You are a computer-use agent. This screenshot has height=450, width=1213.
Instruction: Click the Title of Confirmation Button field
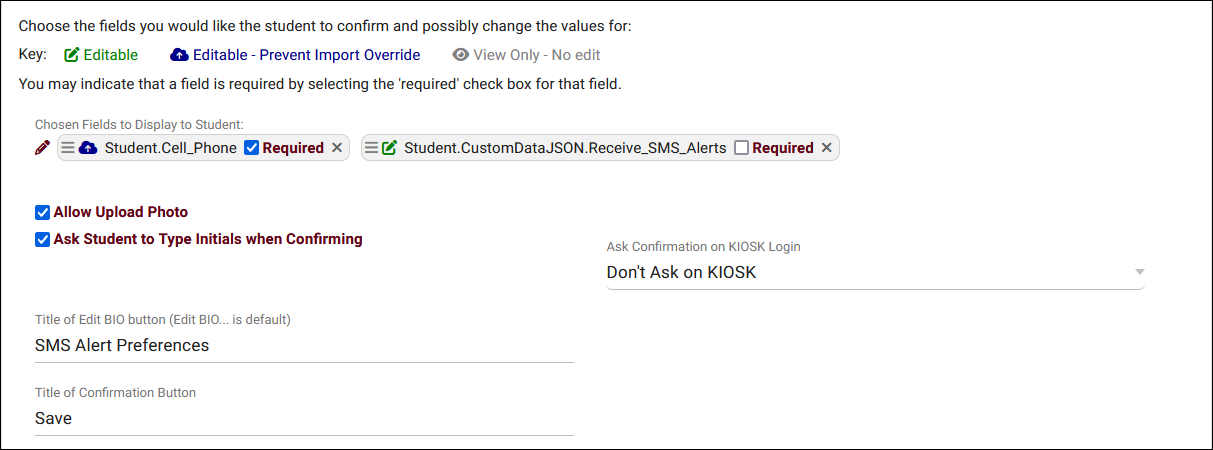coord(304,418)
